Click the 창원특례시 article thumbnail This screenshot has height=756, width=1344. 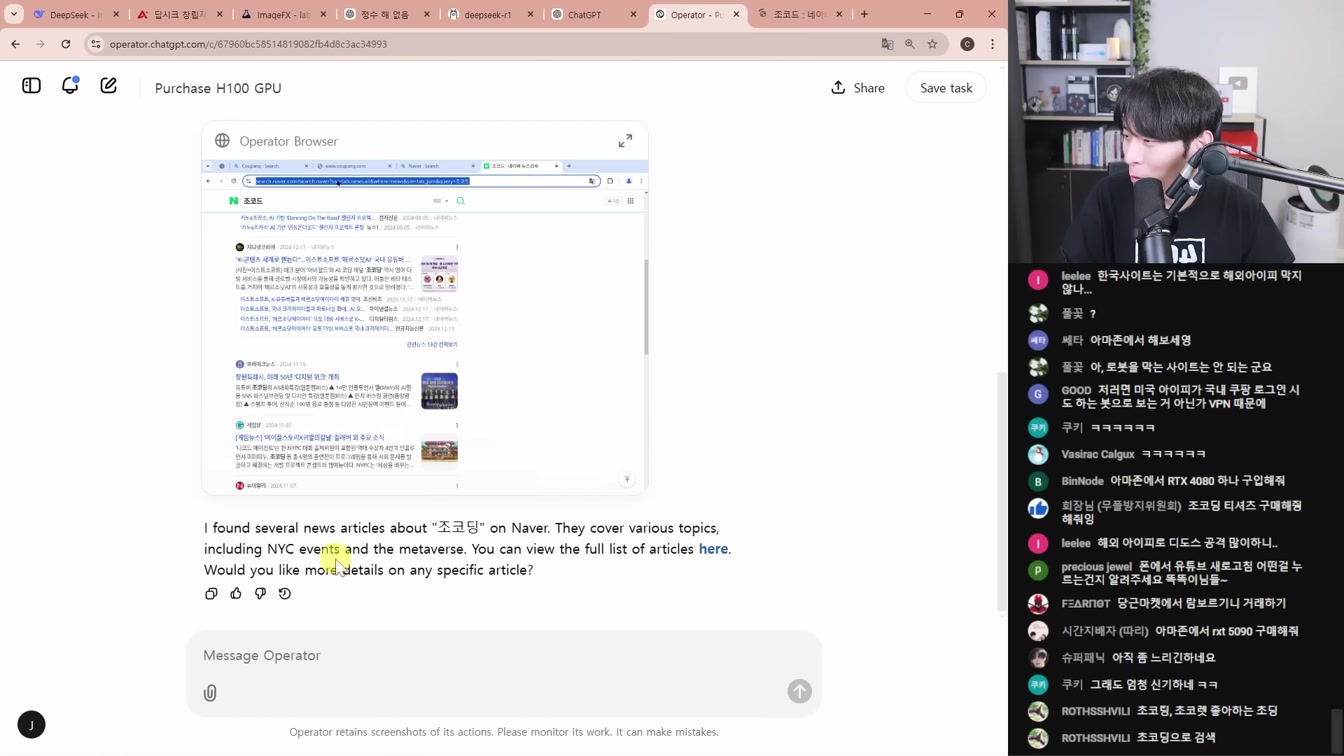tap(439, 391)
